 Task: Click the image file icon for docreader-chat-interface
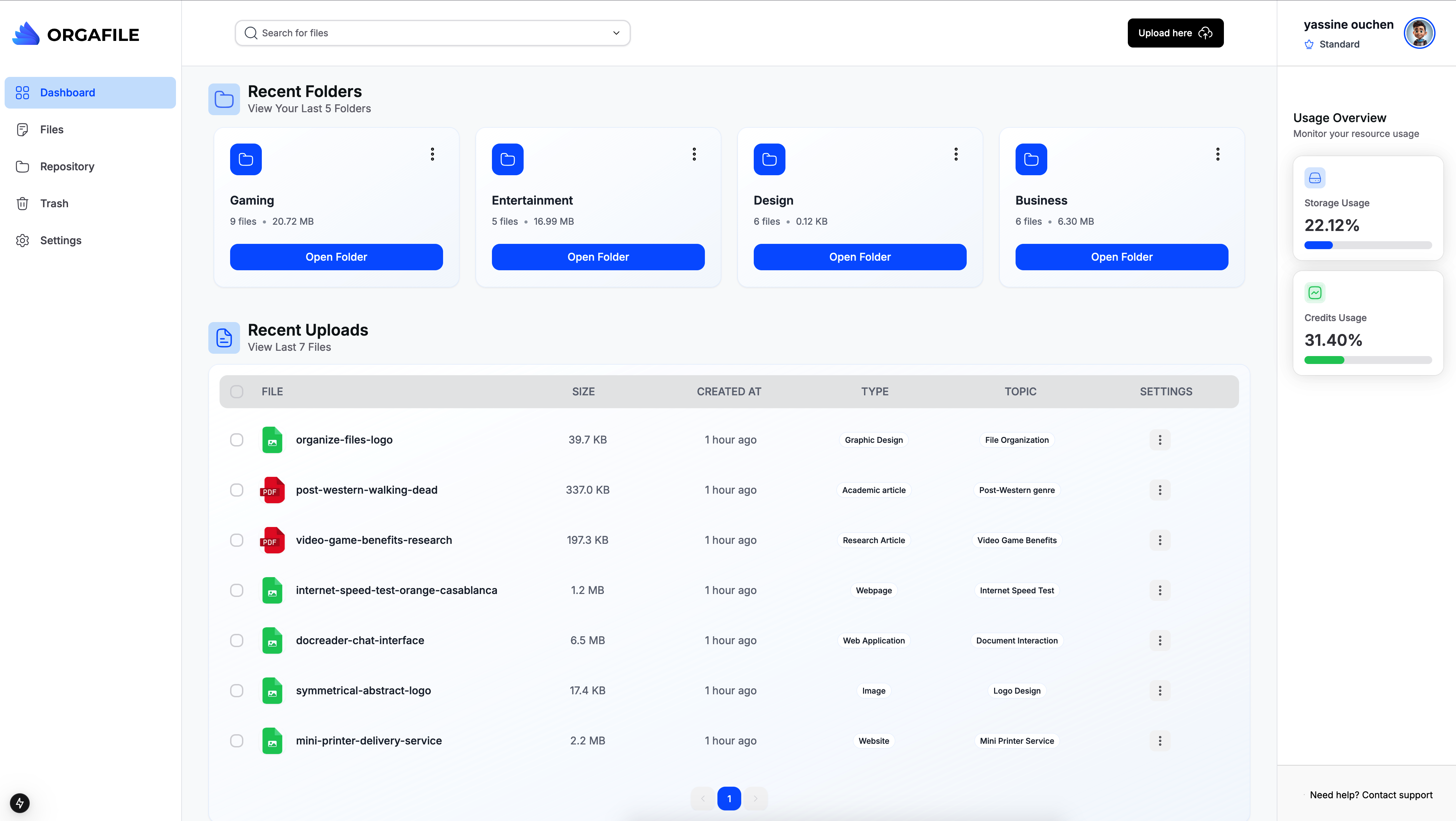(x=272, y=640)
